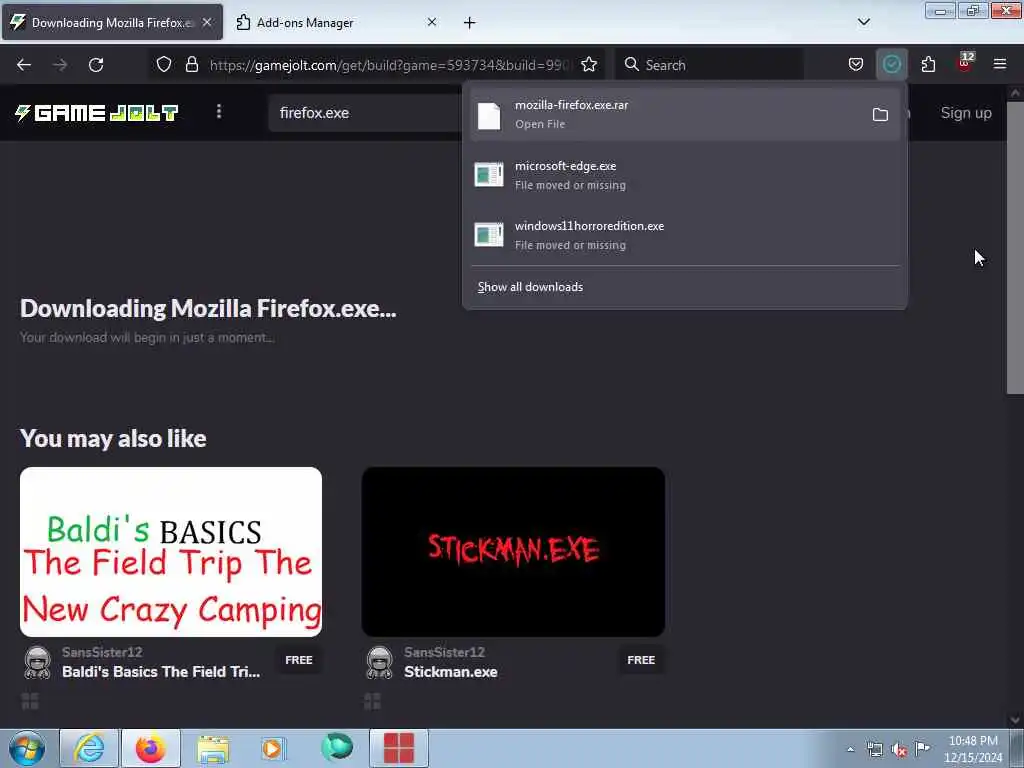Open Windows Explorer from the taskbar

(214, 748)
